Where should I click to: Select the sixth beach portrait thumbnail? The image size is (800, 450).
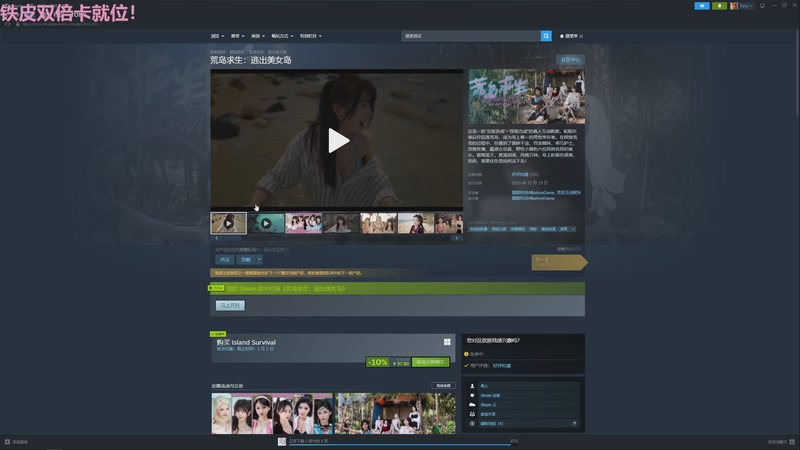click(x=416, y=223)
